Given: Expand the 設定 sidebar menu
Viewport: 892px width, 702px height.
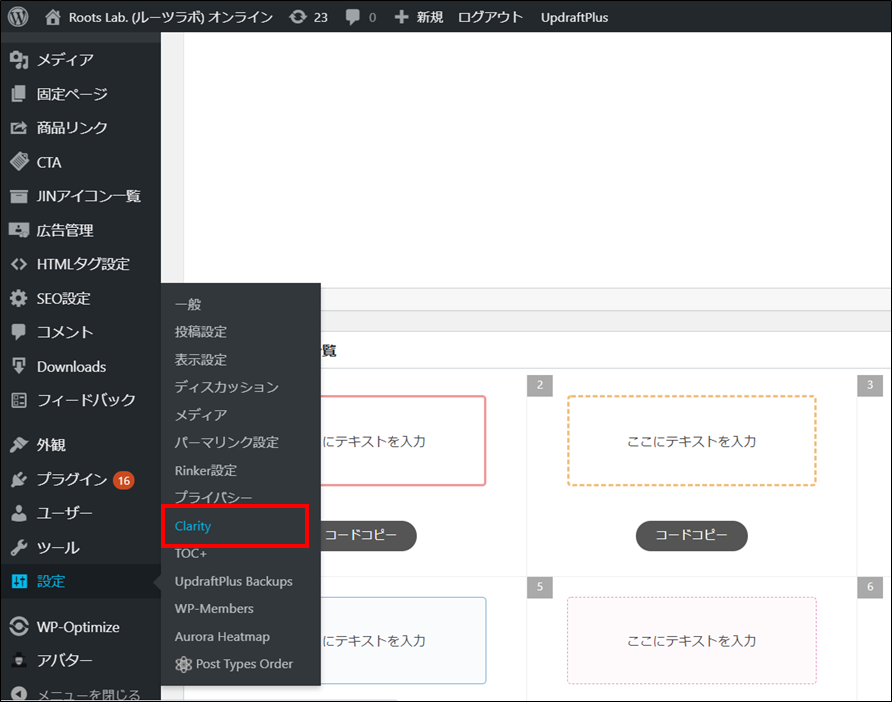Looking at the screenshot, I should (x=51, y=581).
